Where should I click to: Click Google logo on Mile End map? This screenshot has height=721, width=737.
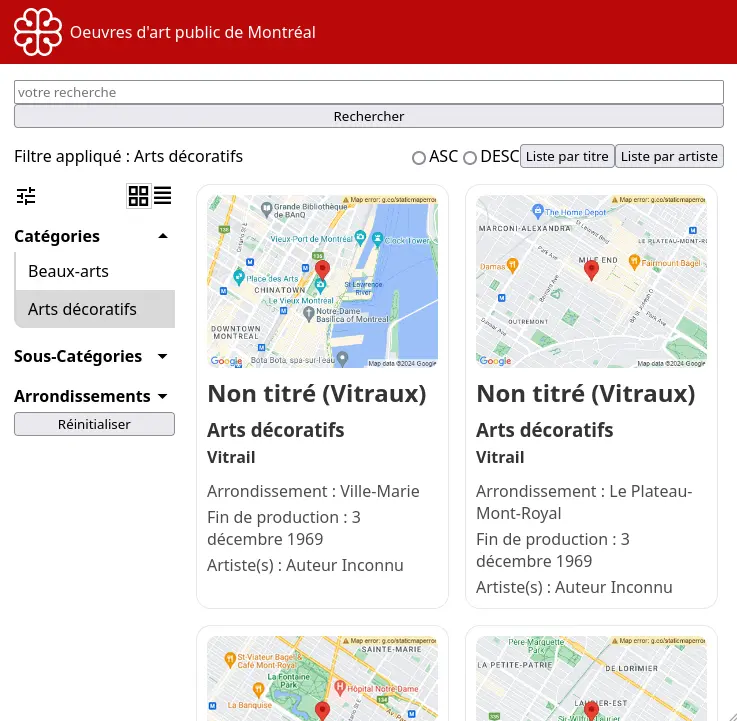point(495,361)
